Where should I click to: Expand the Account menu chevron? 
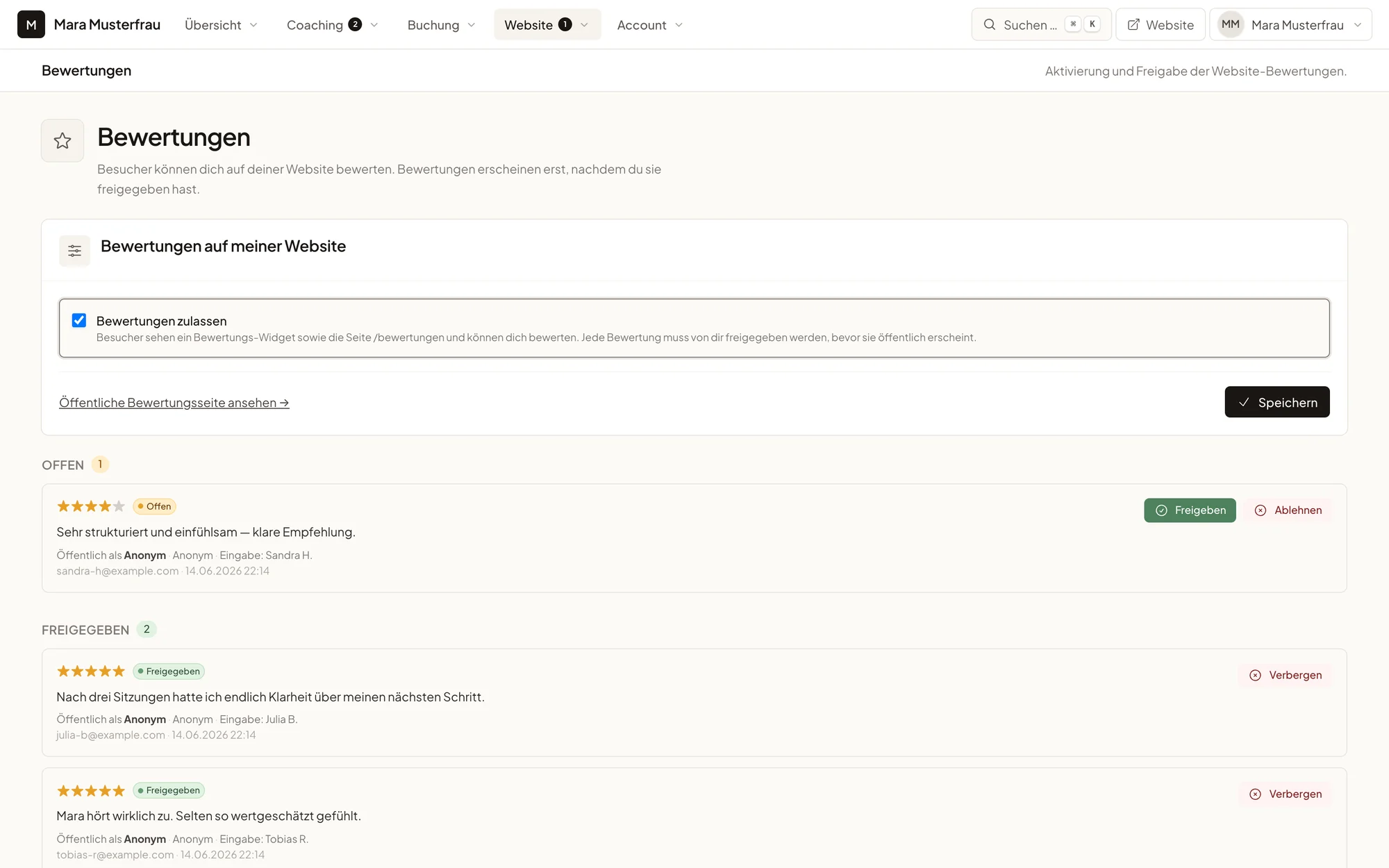click(679, 25)
